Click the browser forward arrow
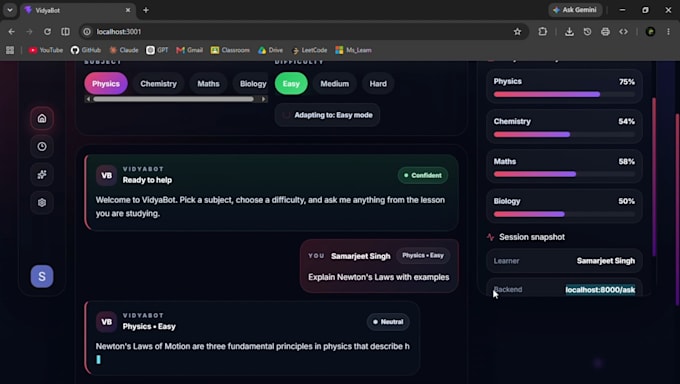This screenshot has height=384, width=680. [29, 32]
